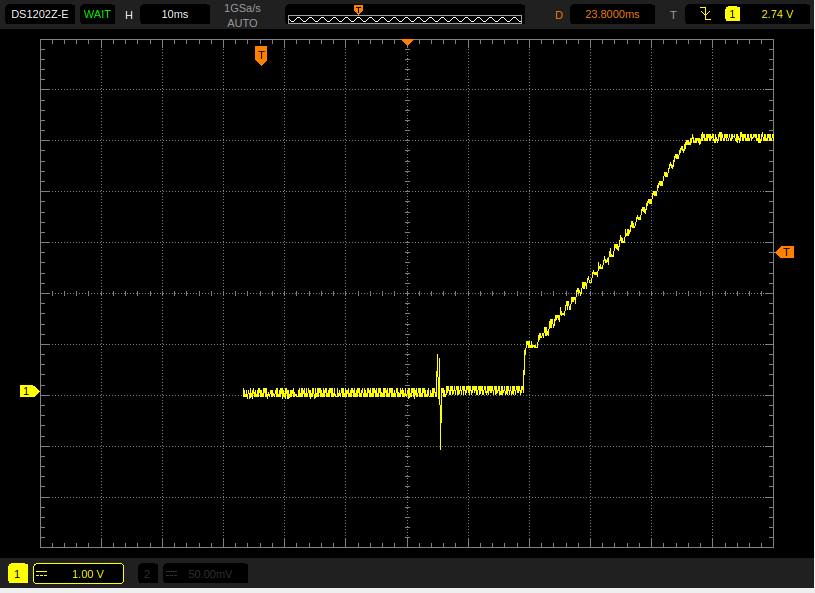Viewport: 815px width, 593px height.
Task: Click the falling edge trigger slope icon
Action: [705, 14]
